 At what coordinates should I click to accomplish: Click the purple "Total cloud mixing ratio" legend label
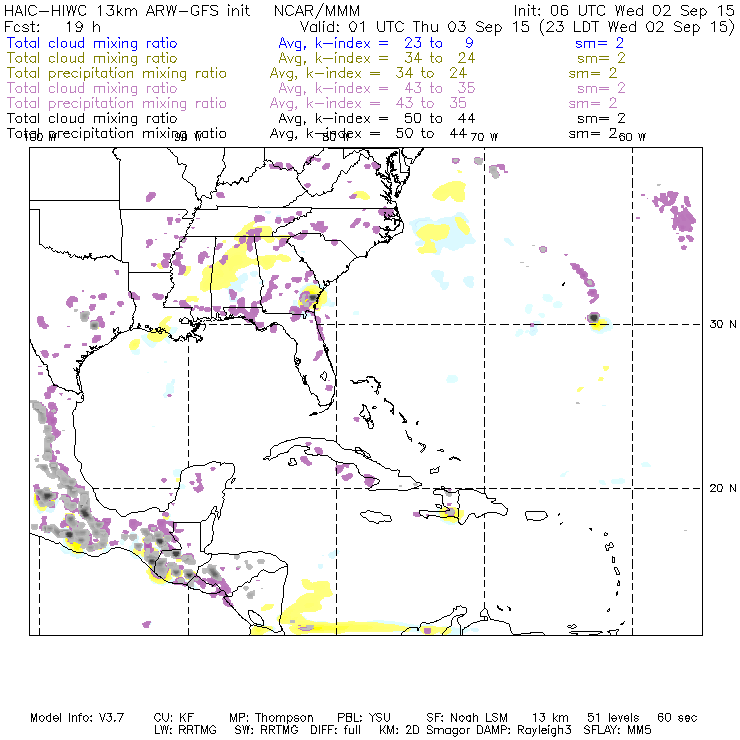point(92,88)
